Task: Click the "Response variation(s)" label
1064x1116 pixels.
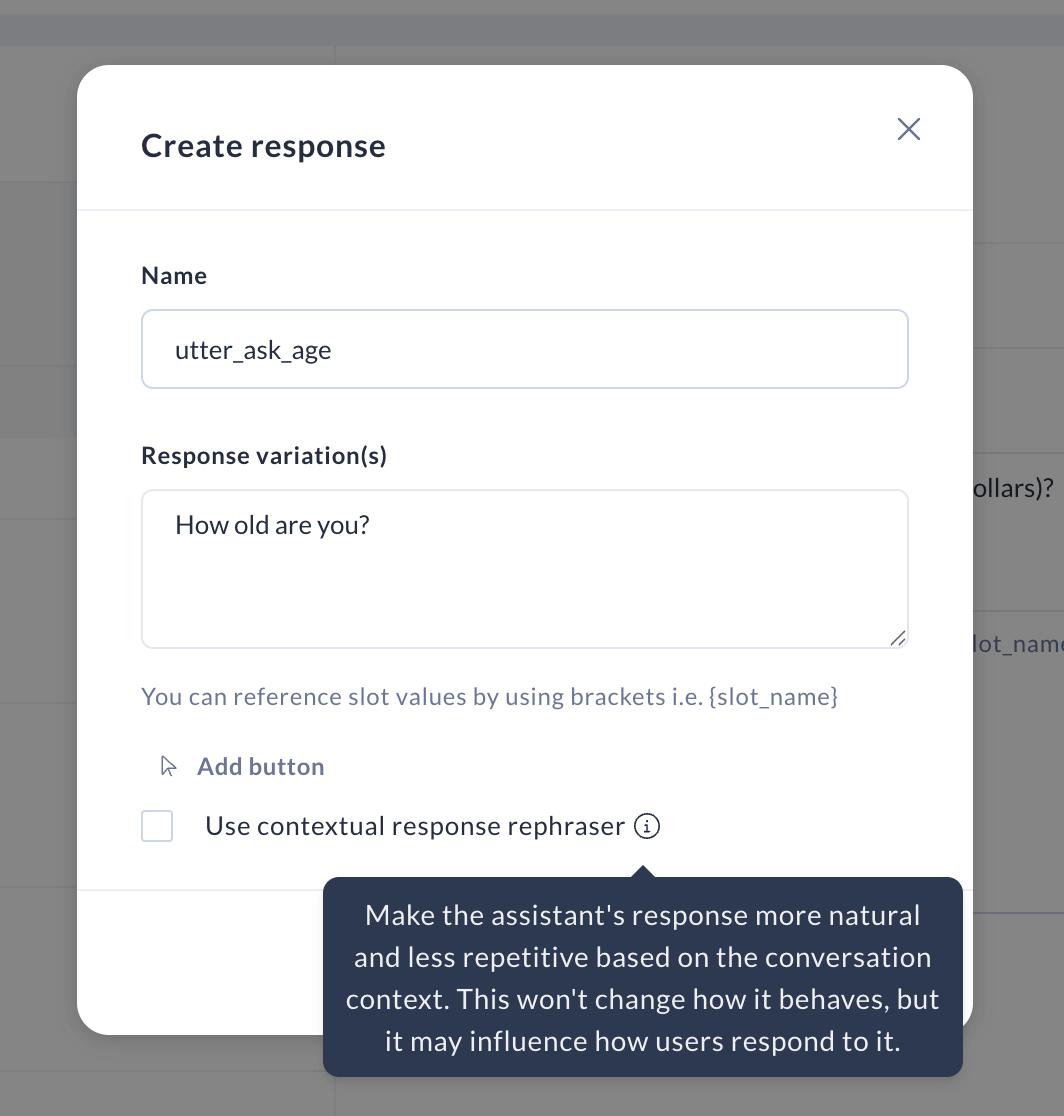Action: [264, 456]
